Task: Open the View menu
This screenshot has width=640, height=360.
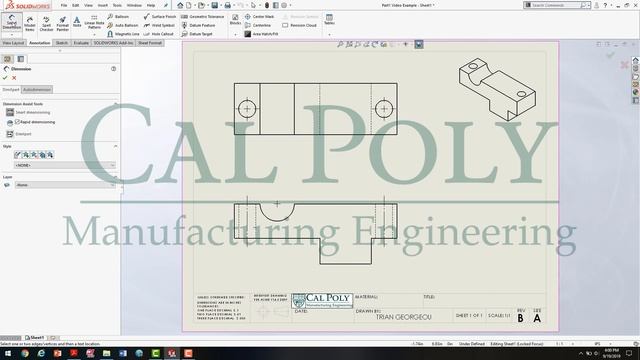Action: pos(88,5)
